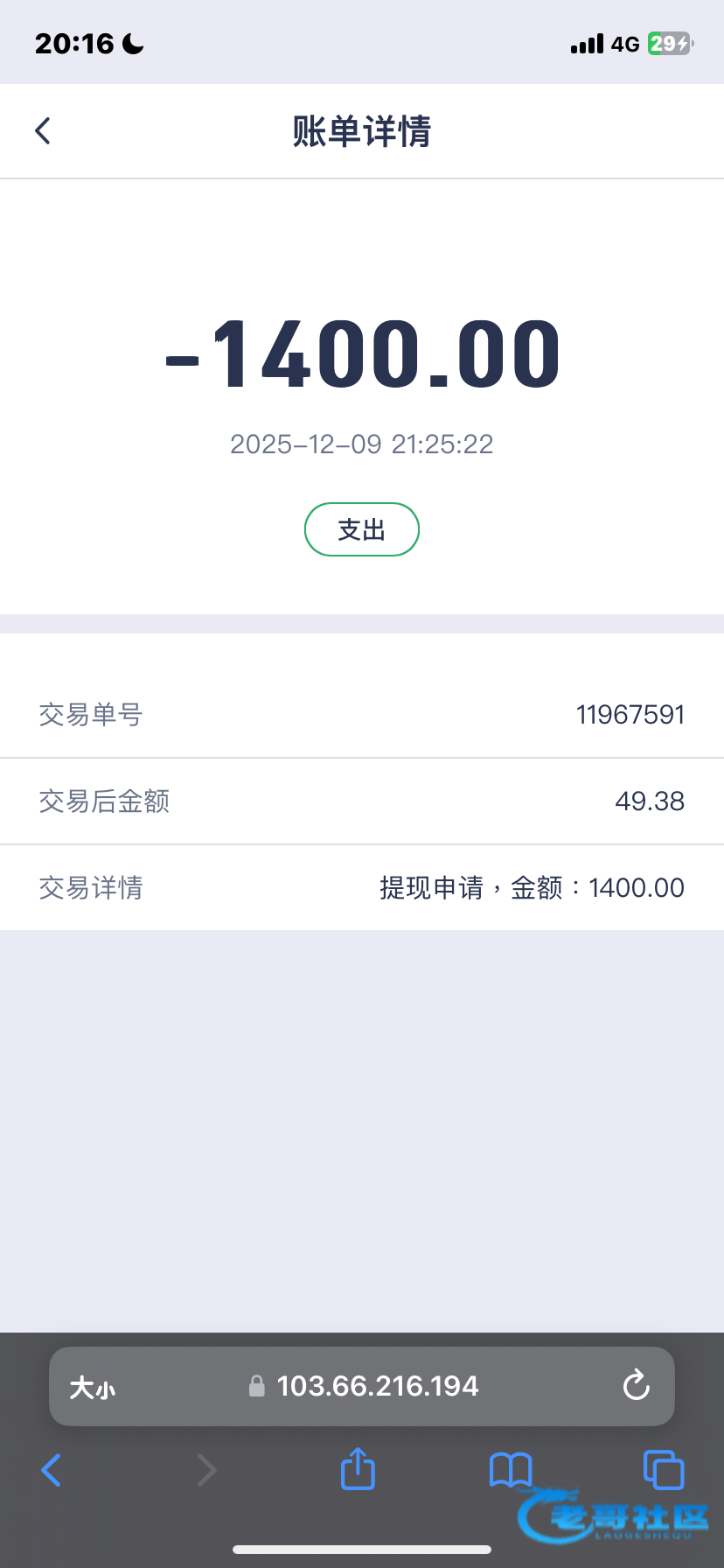Tap the transaction number 11967591
724x1568 pixels.
tap(630, 715)
